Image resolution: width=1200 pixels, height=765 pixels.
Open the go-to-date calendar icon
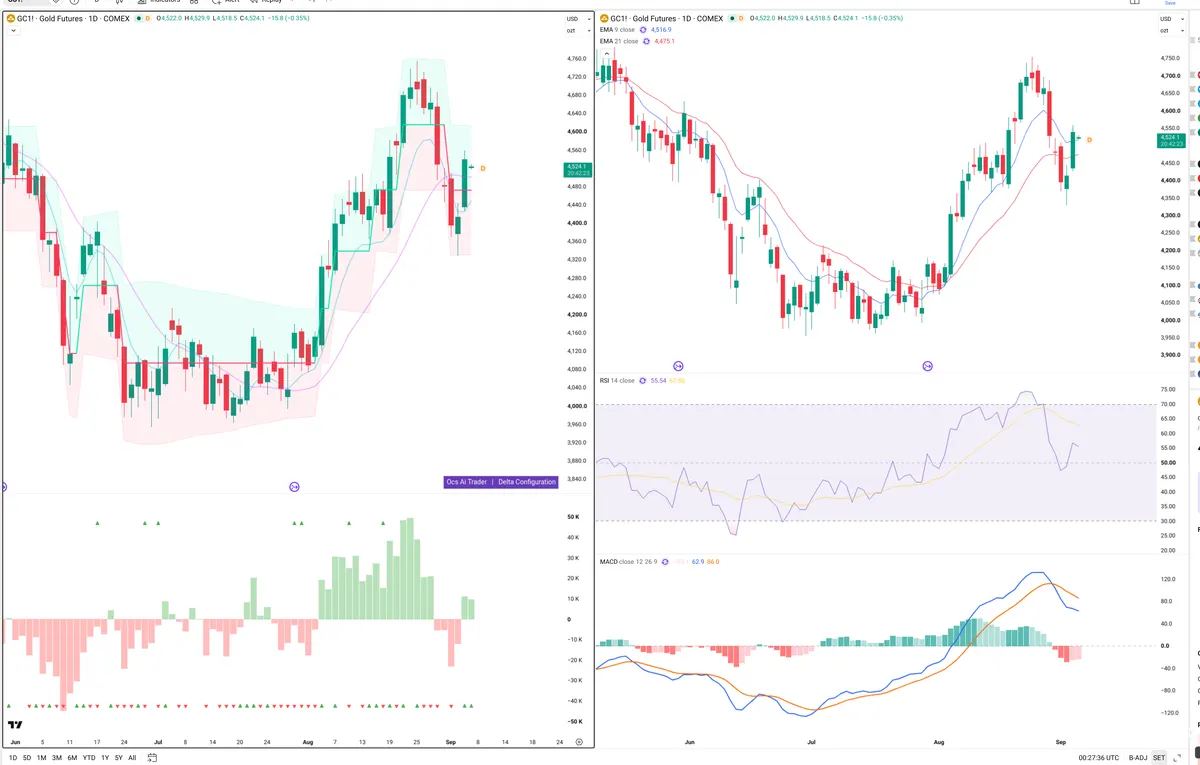click(151, 758)
